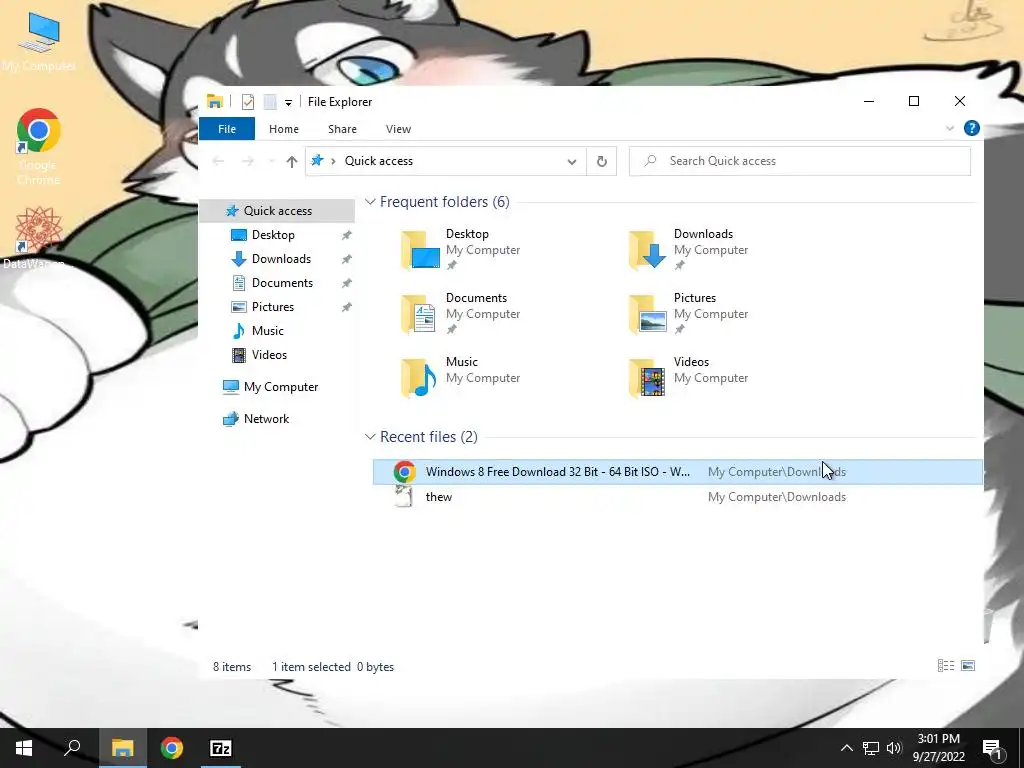Refresh the Quick access view
The height and width of the screenshot is (768, 1024).
click(x=601, y=161)
